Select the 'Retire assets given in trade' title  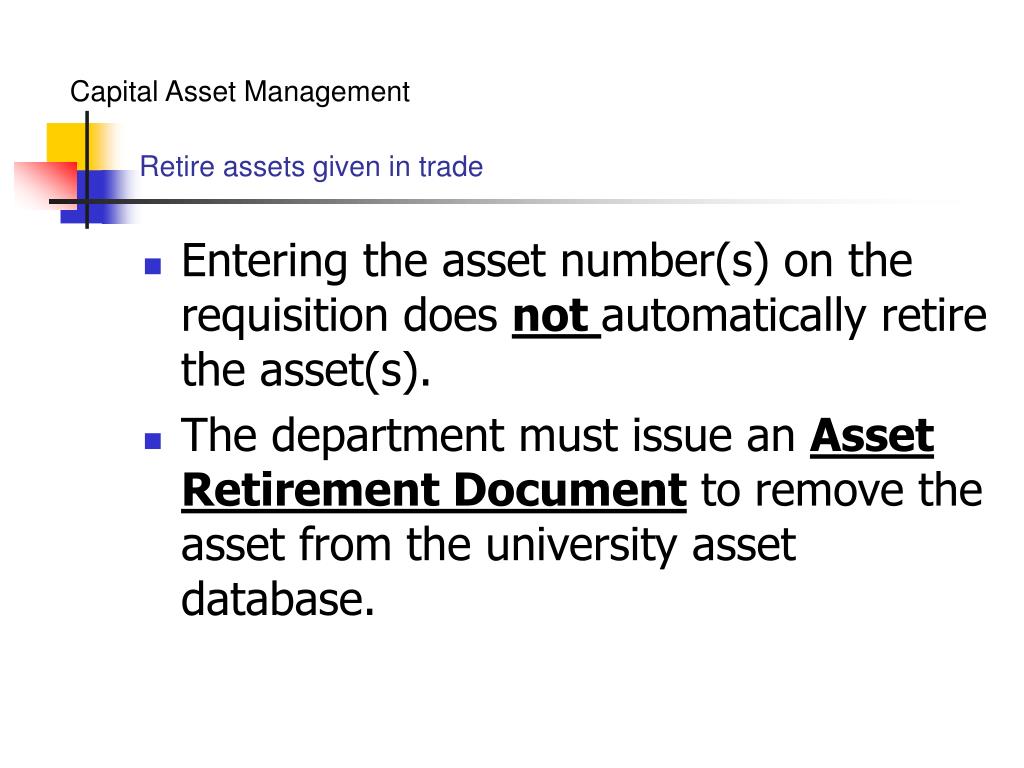(312, 167)
